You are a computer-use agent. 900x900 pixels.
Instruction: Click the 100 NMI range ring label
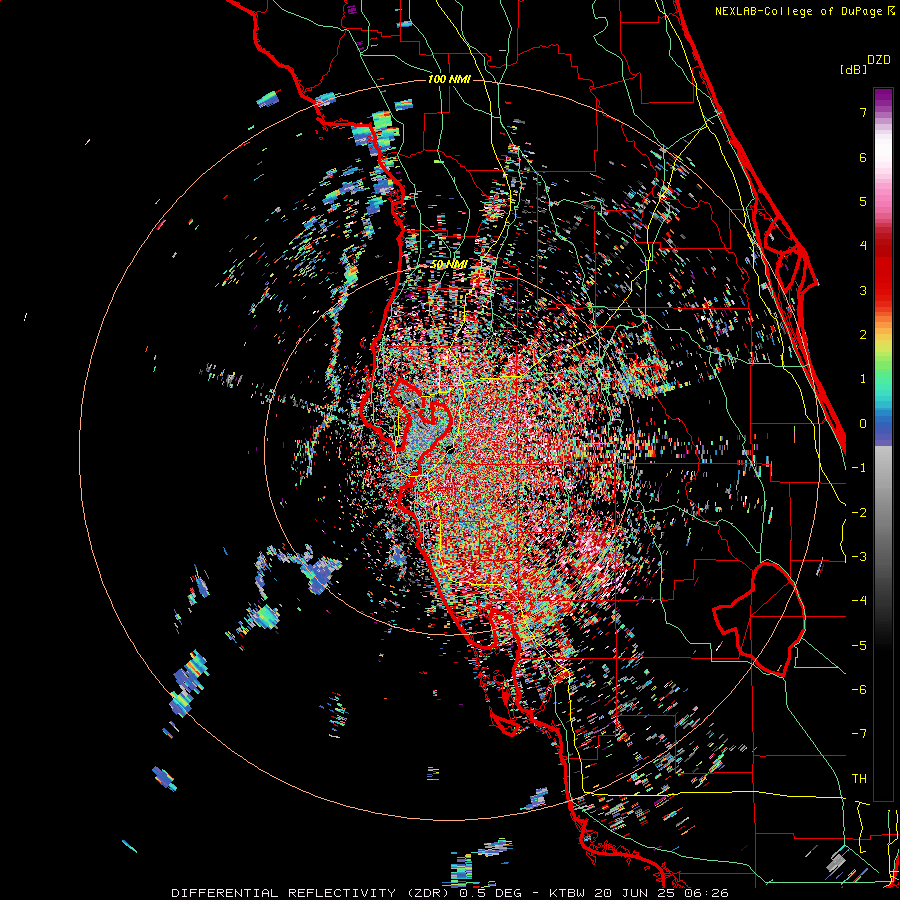coord(449,79)
